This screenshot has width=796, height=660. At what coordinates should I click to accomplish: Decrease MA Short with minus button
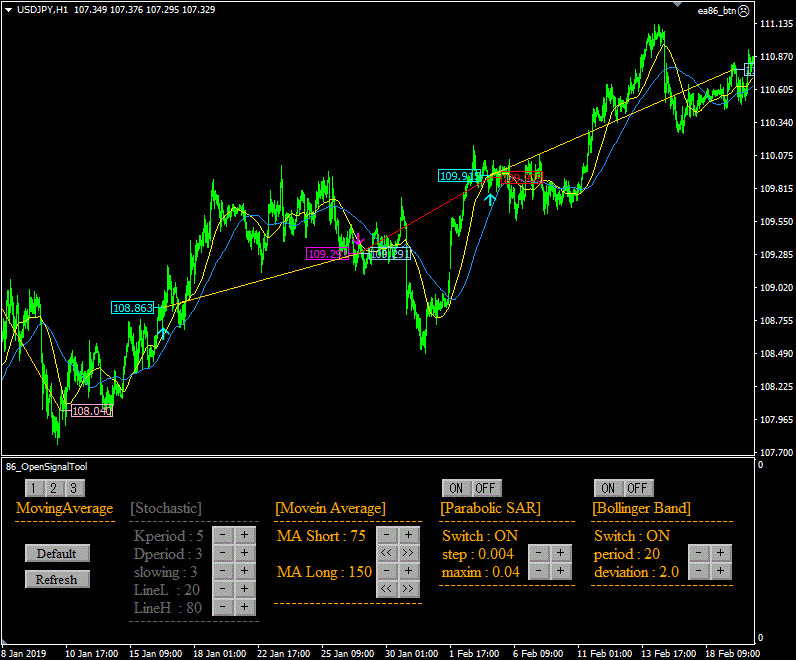click(387, 535)
